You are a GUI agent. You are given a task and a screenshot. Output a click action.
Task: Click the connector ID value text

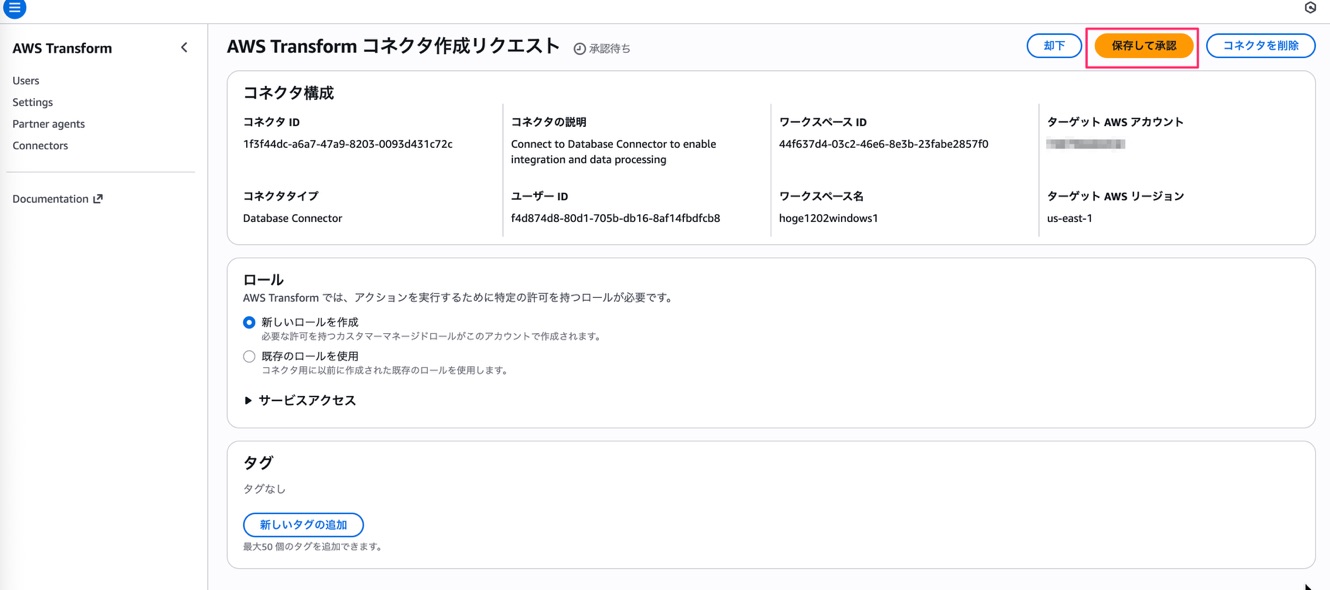pos(347,144)
